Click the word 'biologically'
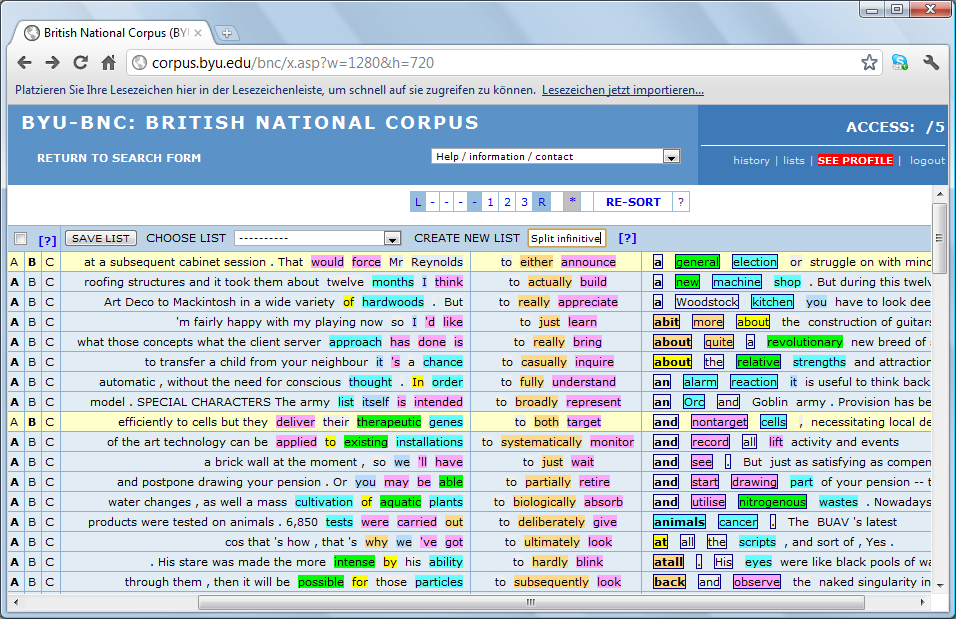956x619 pixels. point(544,502)
